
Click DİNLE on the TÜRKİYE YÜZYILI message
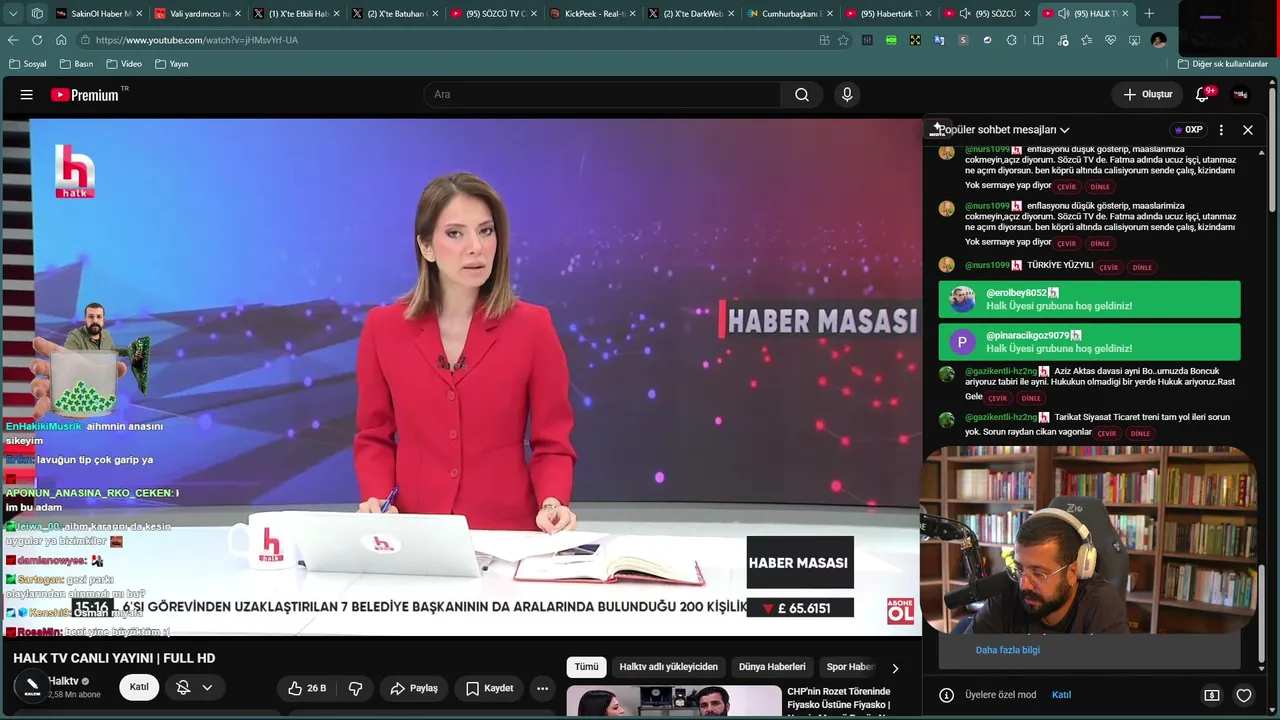tap(1142, 268)
